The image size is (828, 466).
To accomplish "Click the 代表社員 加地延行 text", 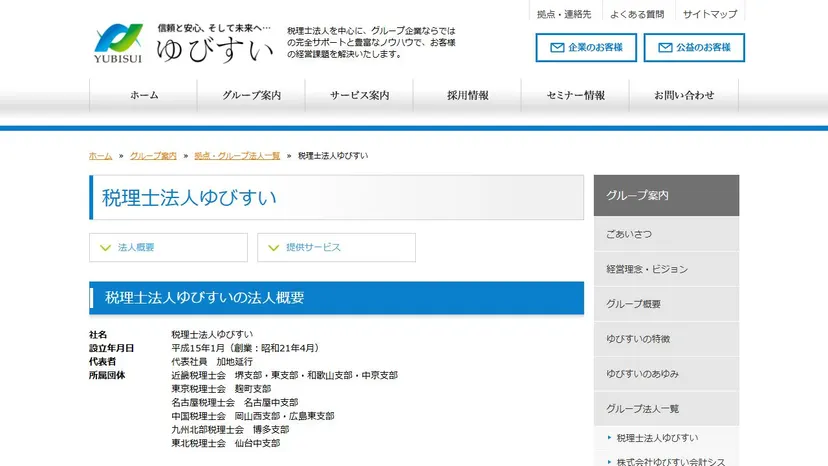I will 212,362.
